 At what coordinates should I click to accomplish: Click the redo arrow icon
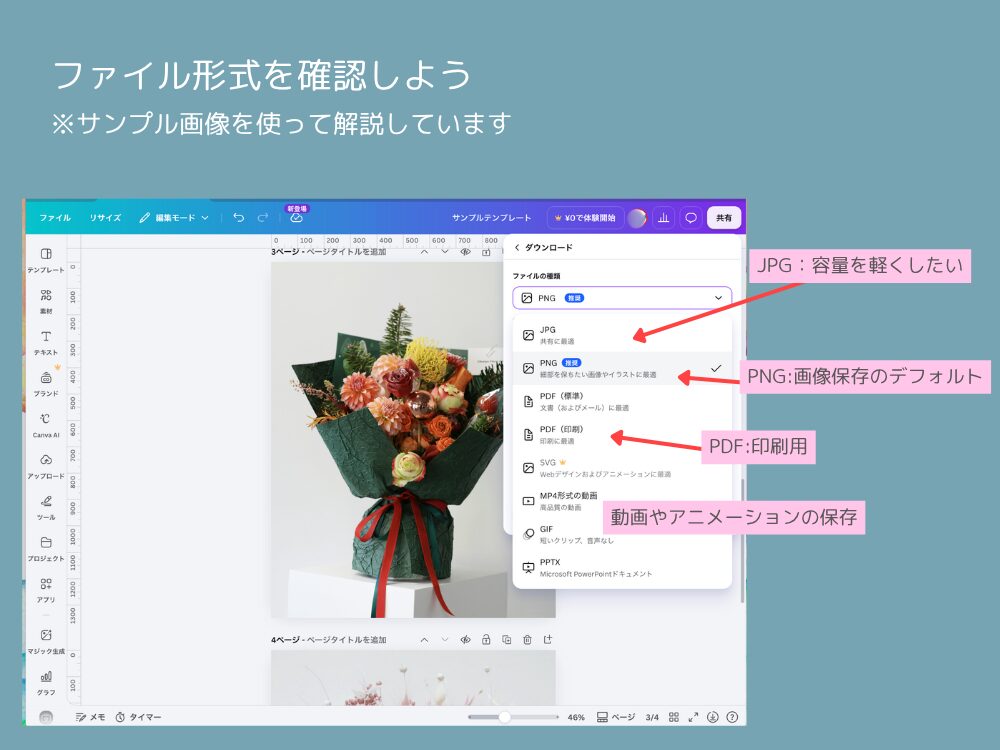(262, 217)
